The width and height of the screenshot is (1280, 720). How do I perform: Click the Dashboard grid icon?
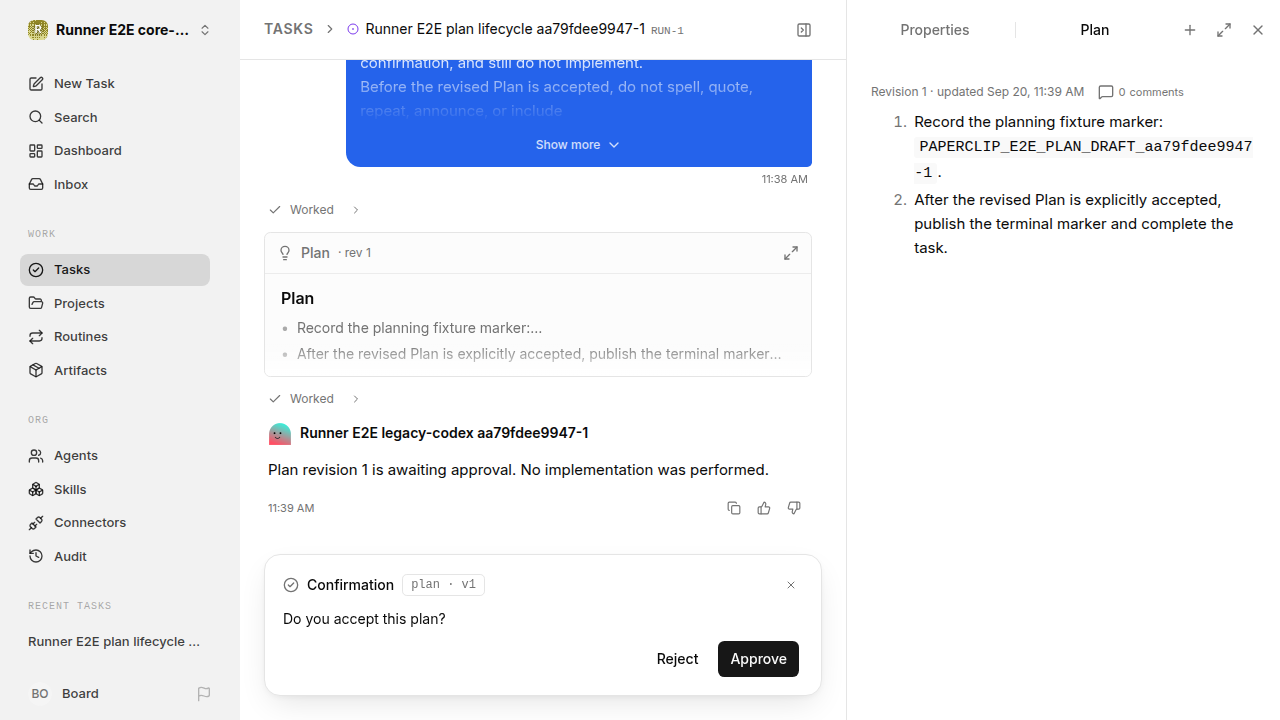coord(36,150)
